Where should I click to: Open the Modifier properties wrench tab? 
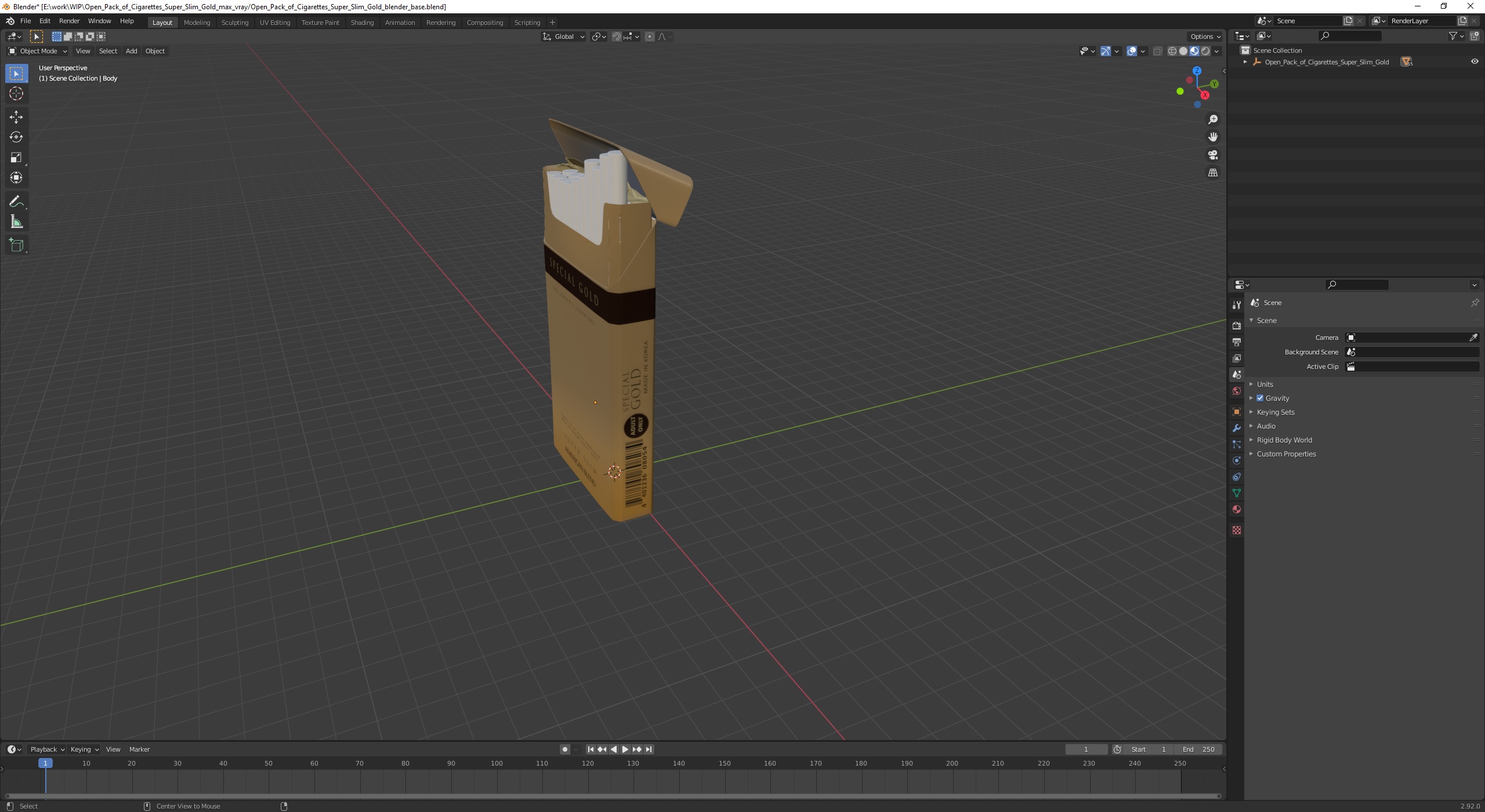(x=1237, y=428)
